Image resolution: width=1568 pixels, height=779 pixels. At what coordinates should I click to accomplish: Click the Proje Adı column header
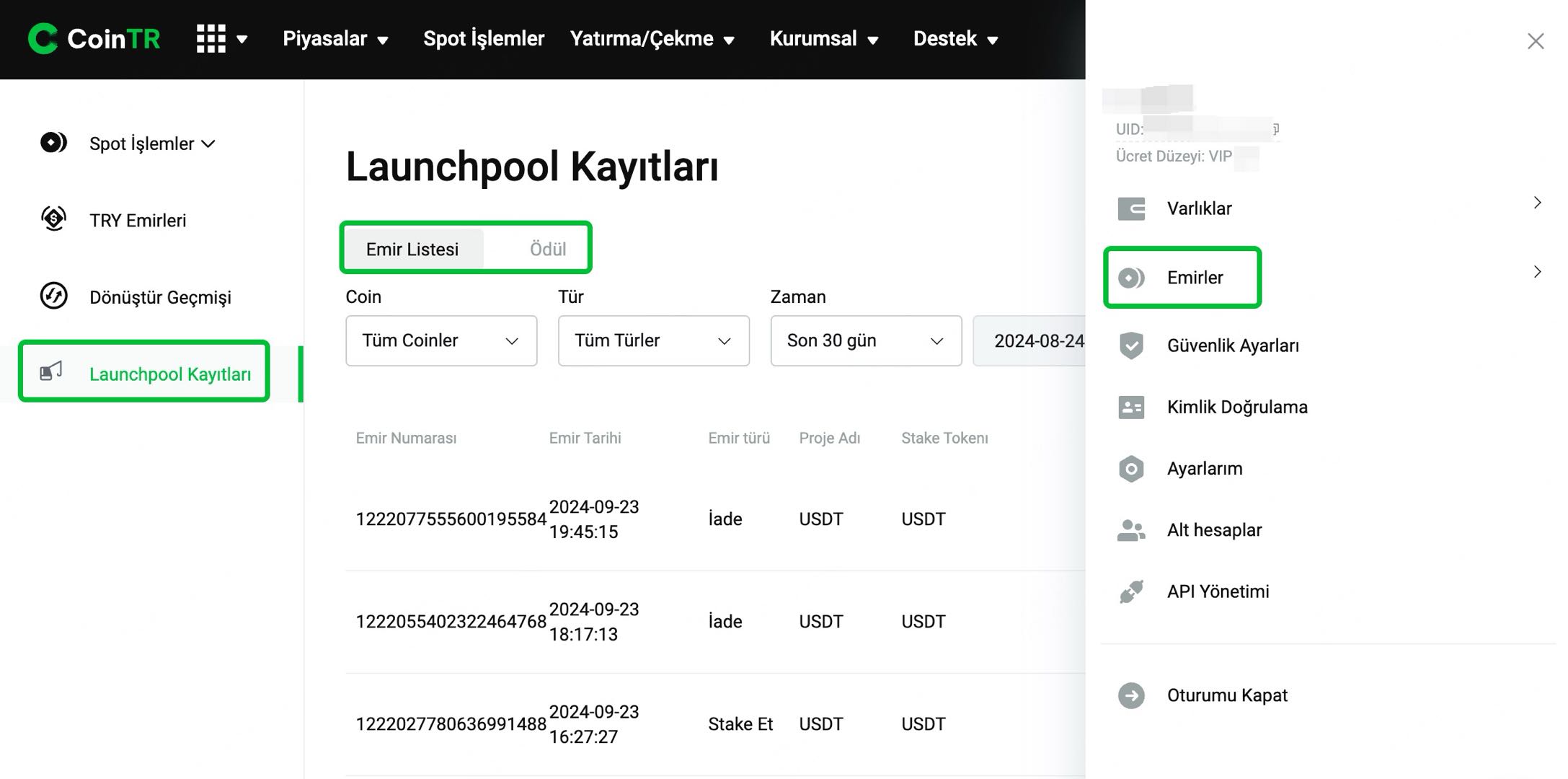pyautogui.click(x=829, y=438)
